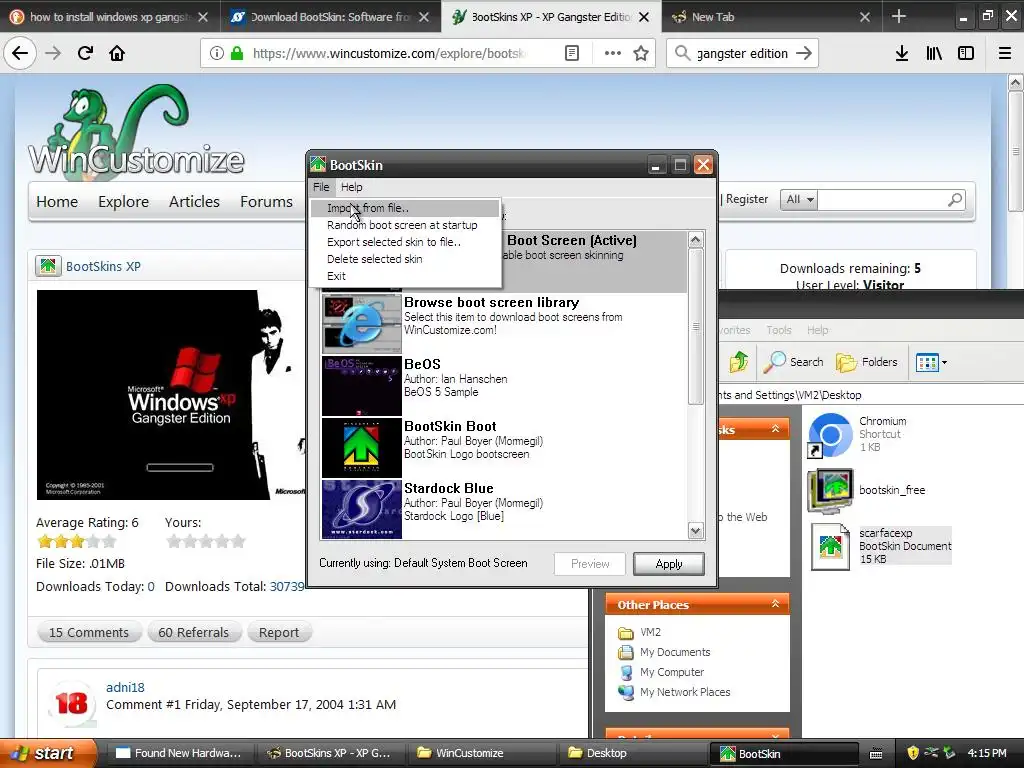Select scarfacexp BootSkin Document icon
1024x768 pixels.
[830, 547]
